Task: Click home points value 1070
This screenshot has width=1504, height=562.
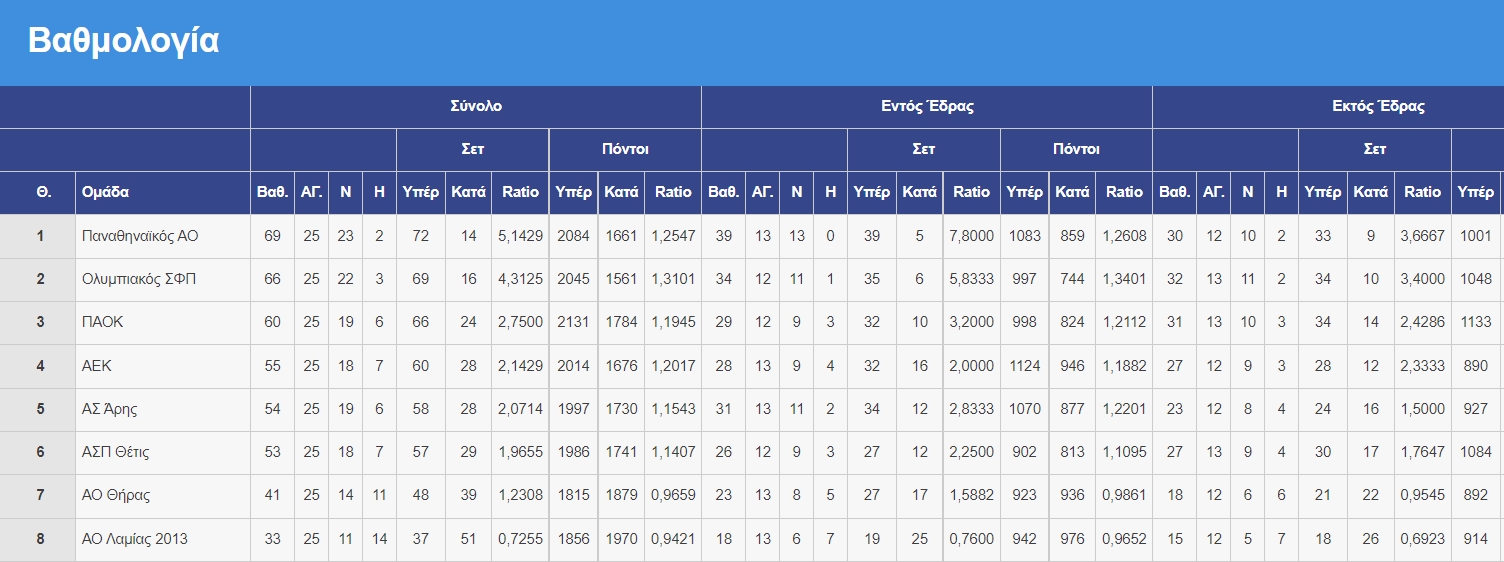Action: [x=1024, y=409]
